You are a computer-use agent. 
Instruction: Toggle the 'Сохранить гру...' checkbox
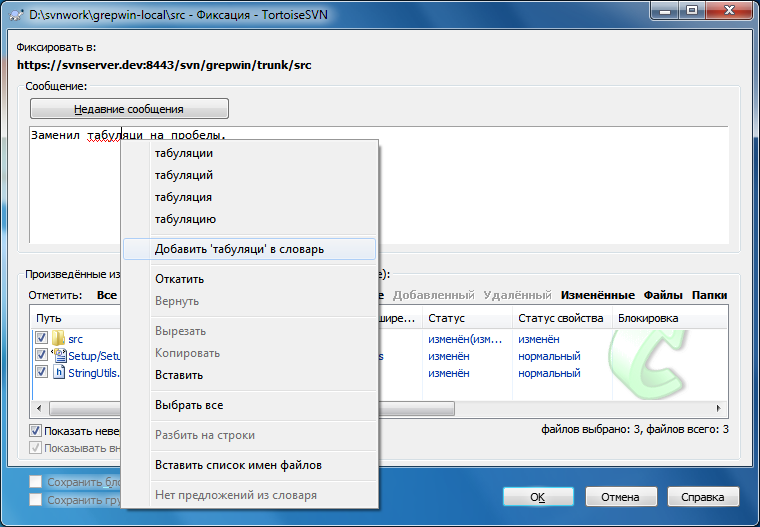(x=35, y=499)
